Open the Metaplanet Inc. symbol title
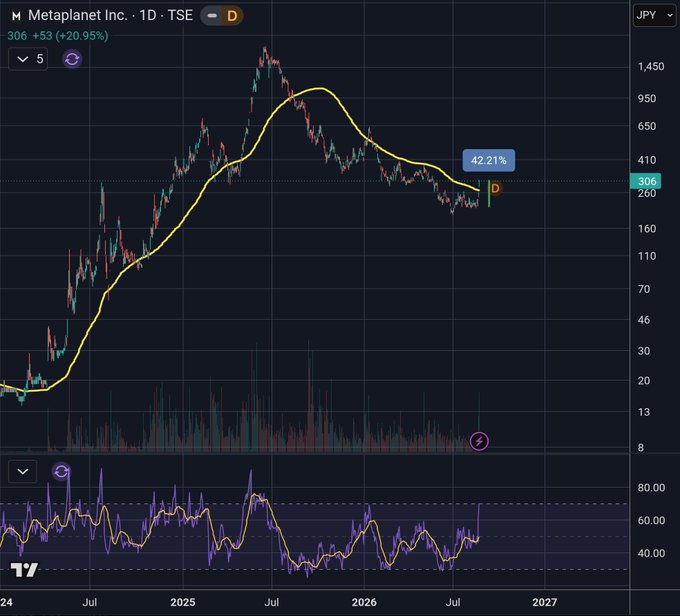Image resolution: width=680 pixels, height=616 pixels. click(x=110, y=16)
